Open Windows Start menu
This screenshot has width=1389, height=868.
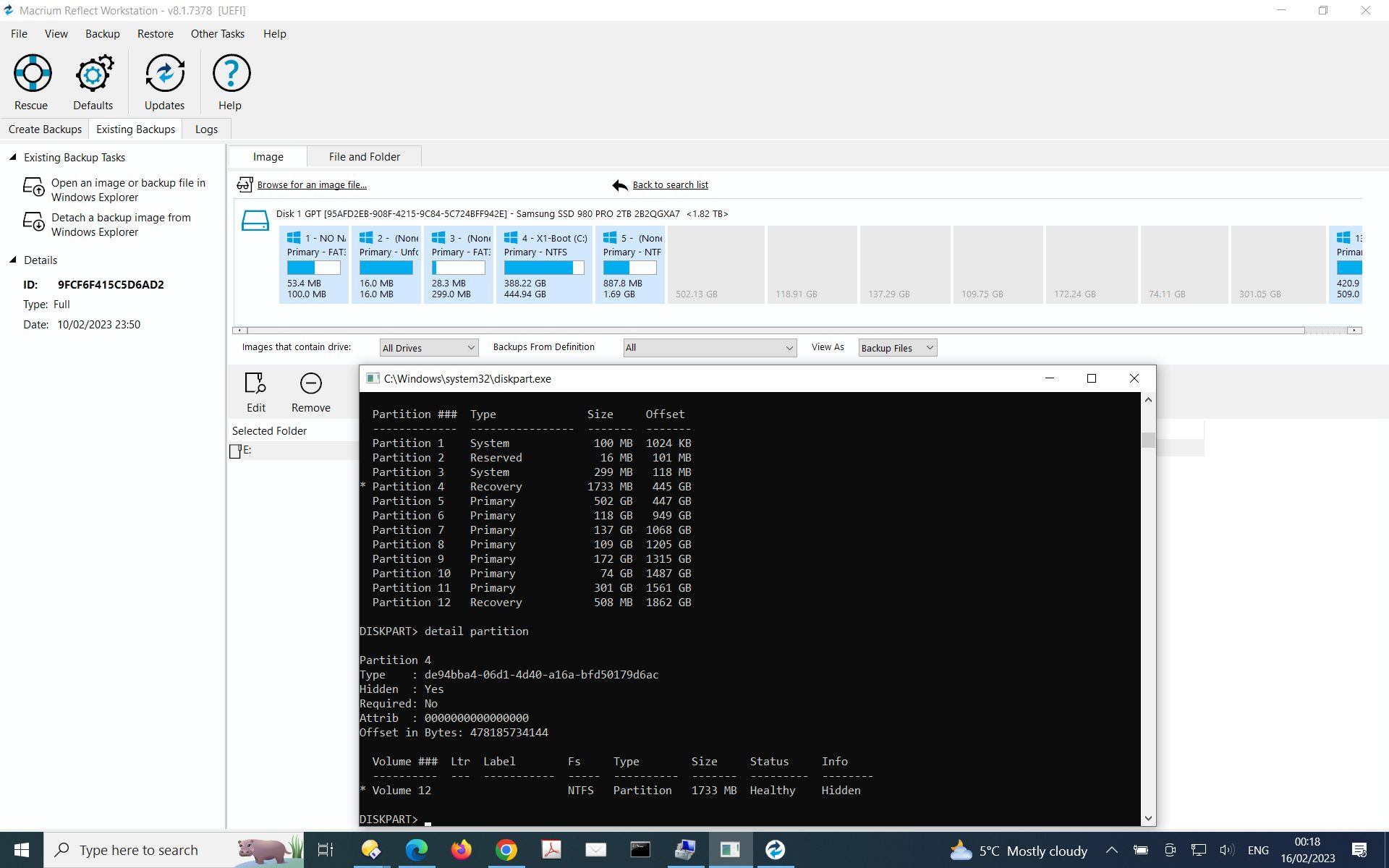(22, 850)
